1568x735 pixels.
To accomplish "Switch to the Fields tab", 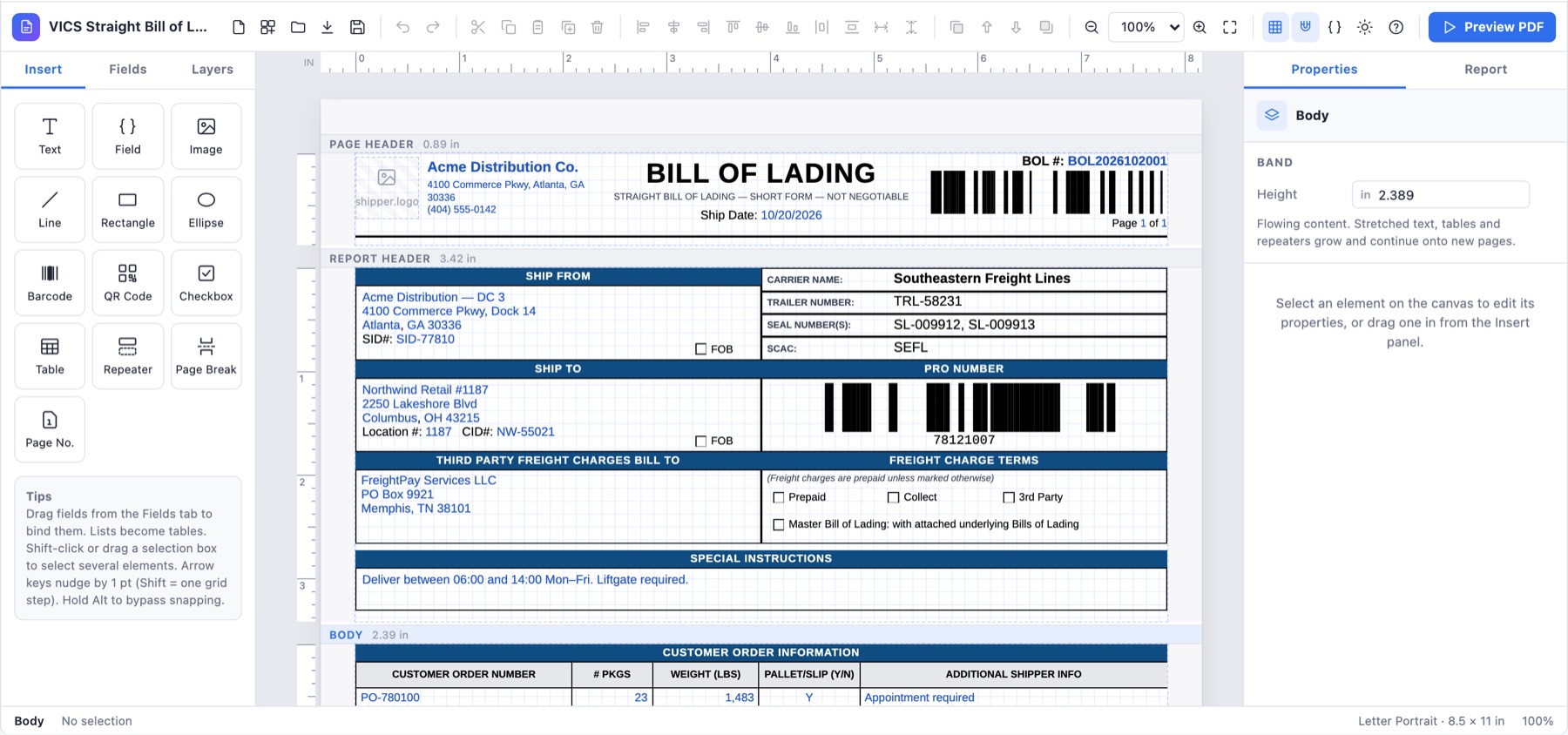I will point(128,70).
